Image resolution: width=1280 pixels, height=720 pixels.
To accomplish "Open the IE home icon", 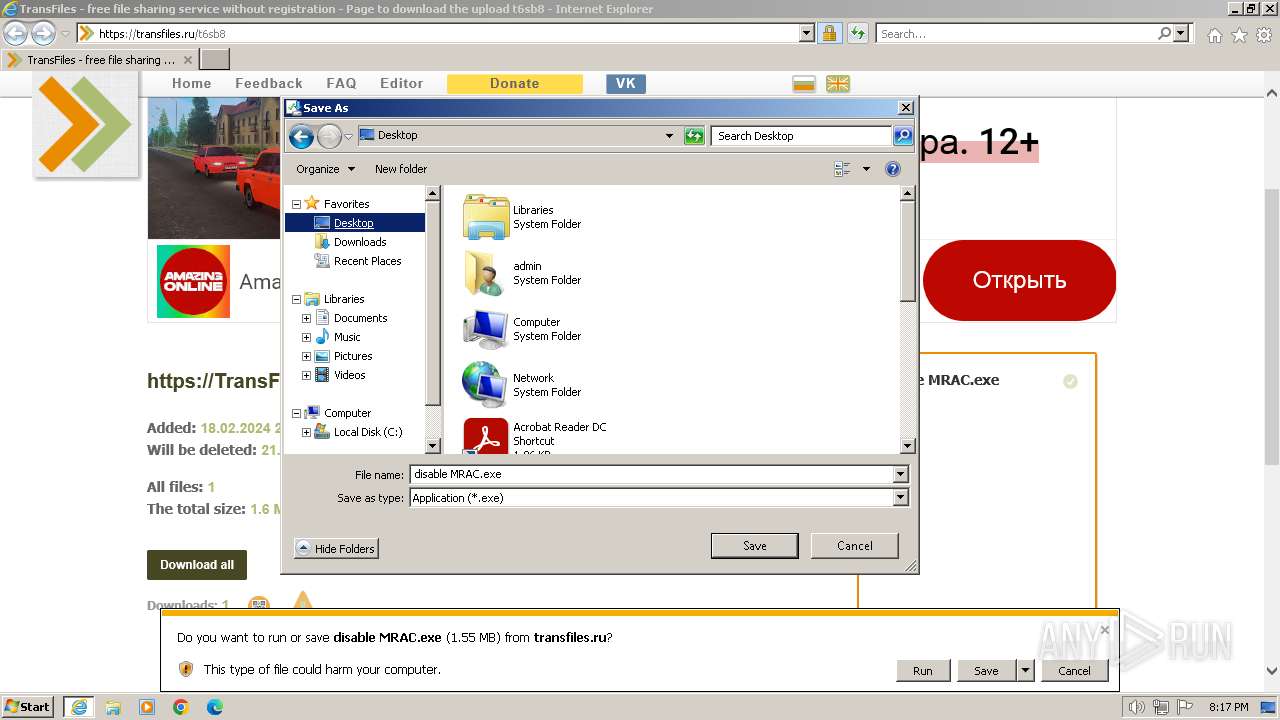I will 1214,35.
